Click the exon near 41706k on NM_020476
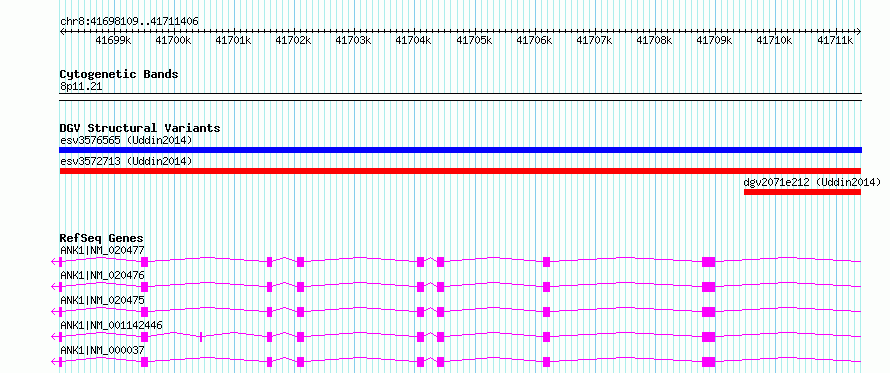Viewport: 890px width, 373px height. pyautogui.click(x=547, y=287)
